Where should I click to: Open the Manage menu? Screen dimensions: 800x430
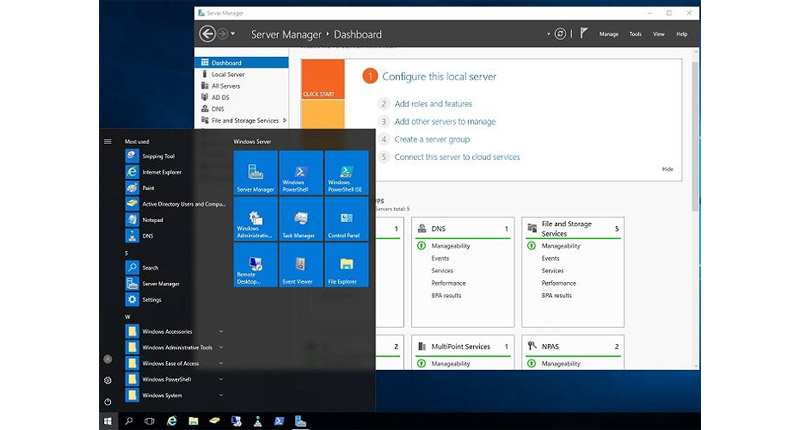pyautogui.click(x=609, y=34)
